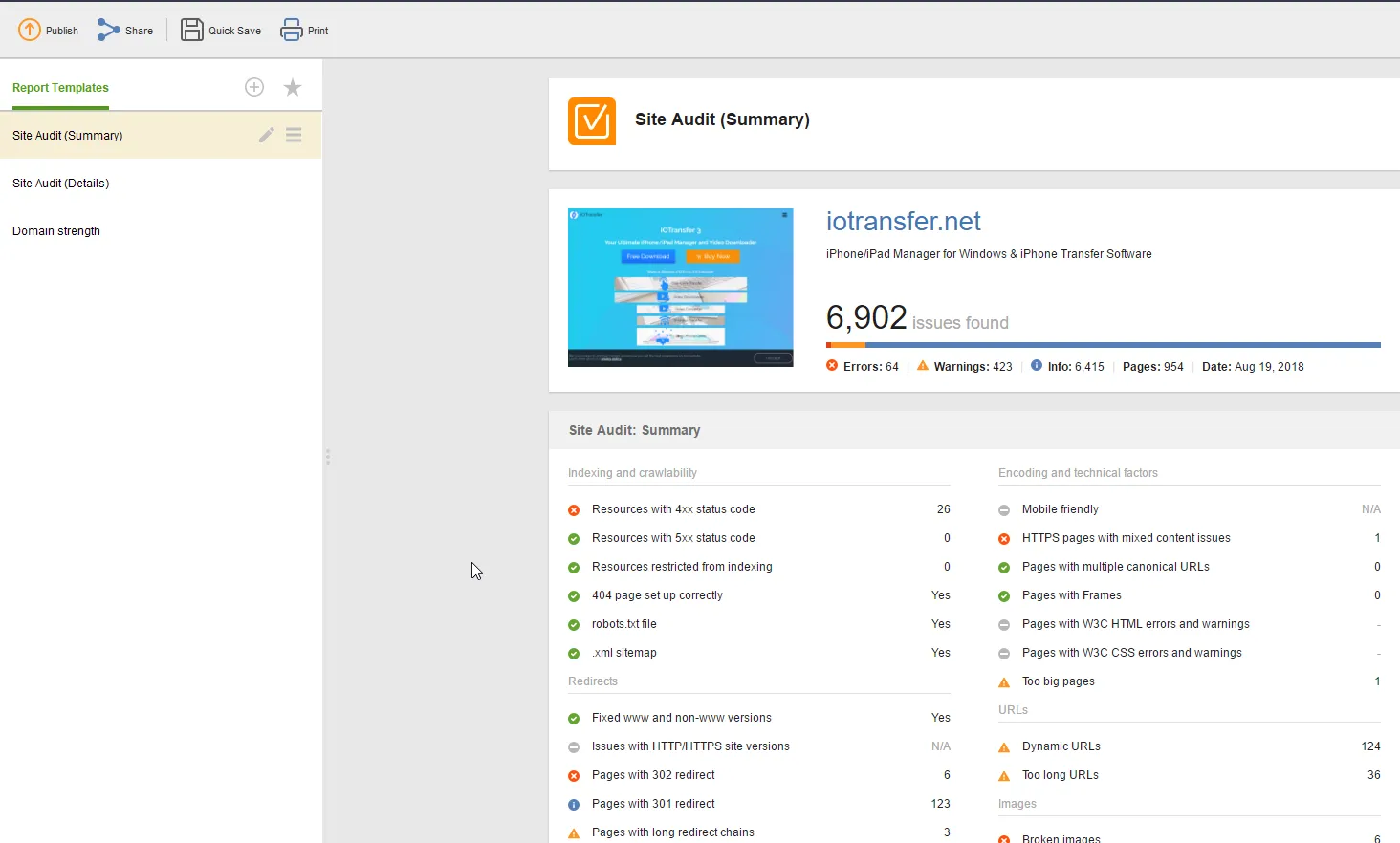Switch to Report Templates tab
Viewport: 1400px width, 843px height.
pos(60,88)
